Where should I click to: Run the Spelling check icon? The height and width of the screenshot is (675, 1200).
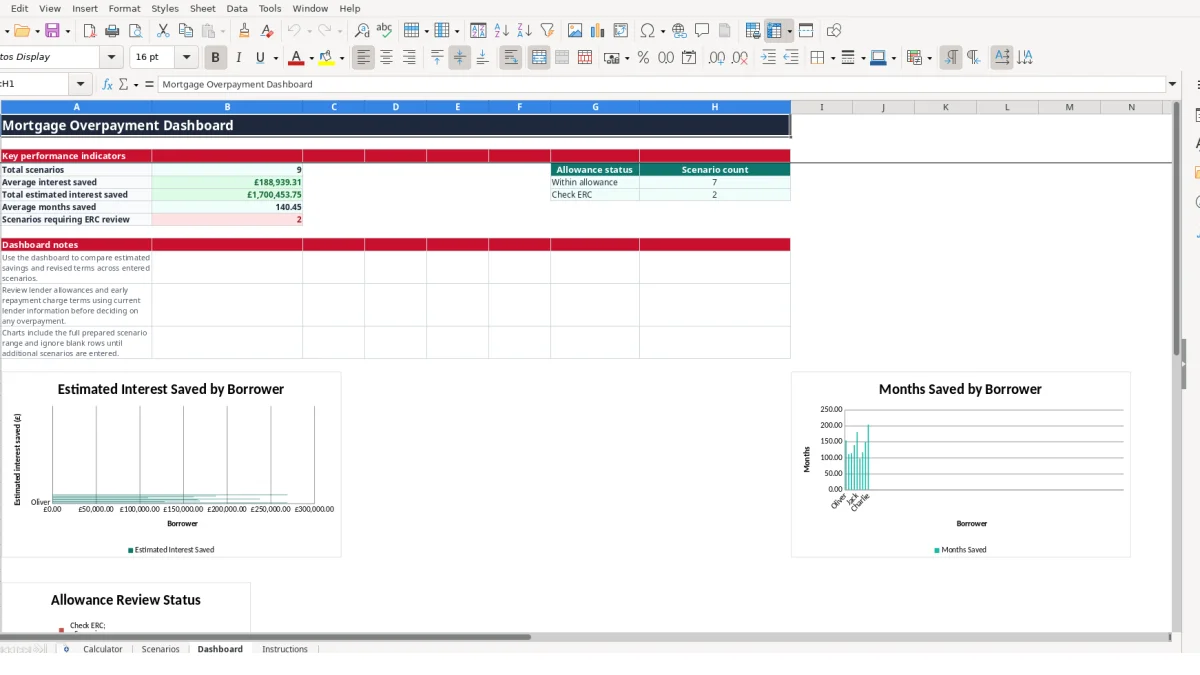pyautogui.click(x=384, y=31)
